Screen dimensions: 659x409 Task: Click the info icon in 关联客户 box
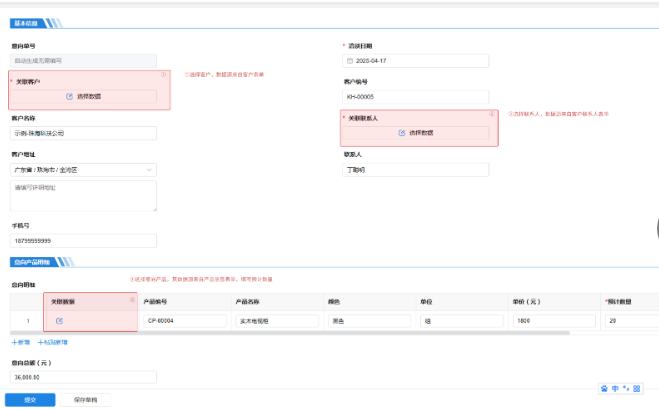(x=164, y=75)
